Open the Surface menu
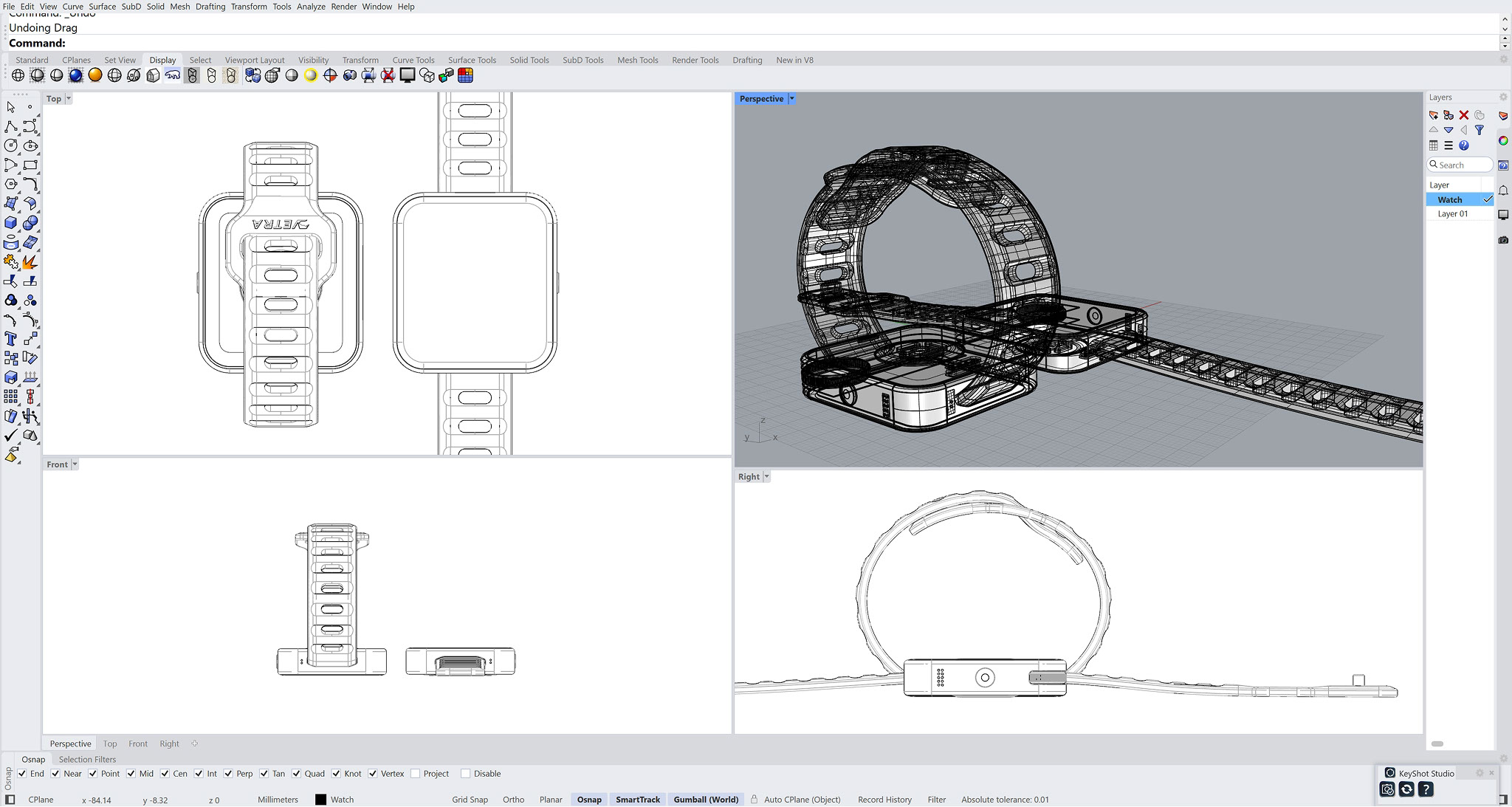1512x807 pixels. [x=102, y=7]
